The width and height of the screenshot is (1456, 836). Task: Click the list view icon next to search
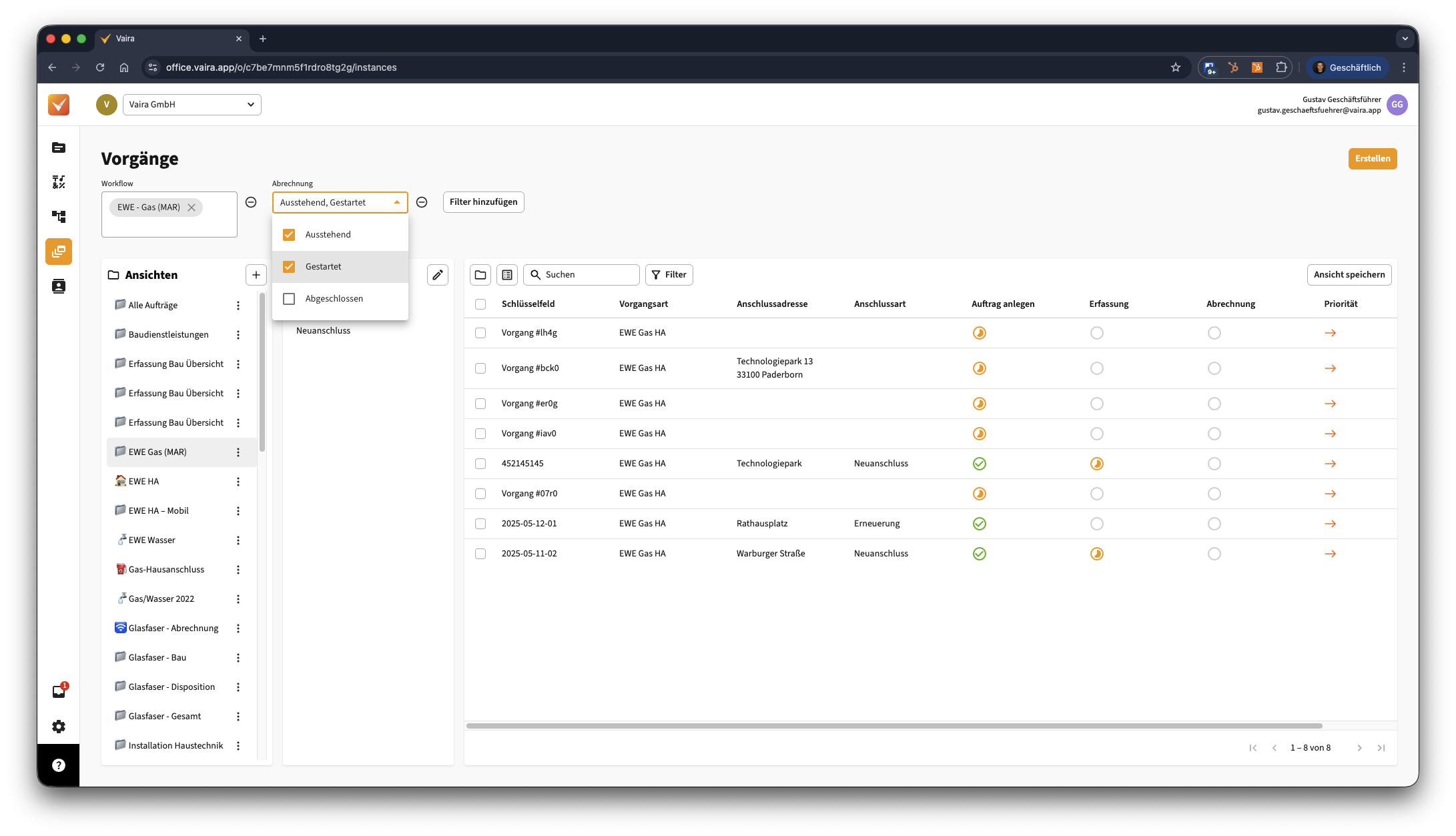click(x=507, y=275)
